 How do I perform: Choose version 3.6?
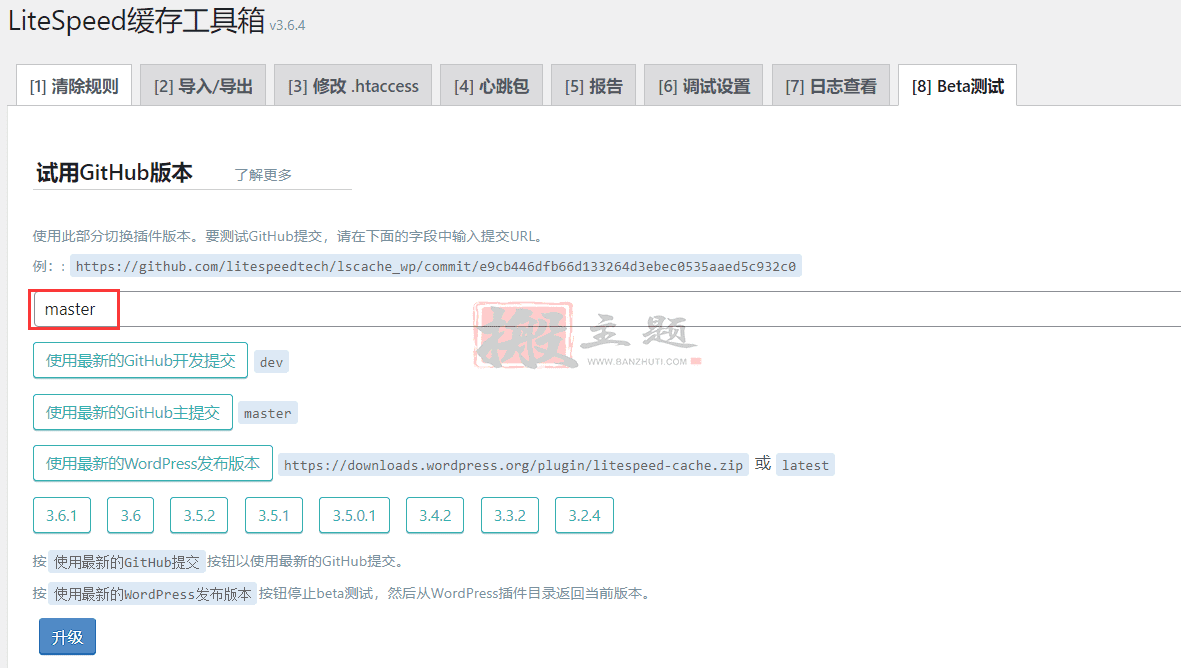coord(130,515)
